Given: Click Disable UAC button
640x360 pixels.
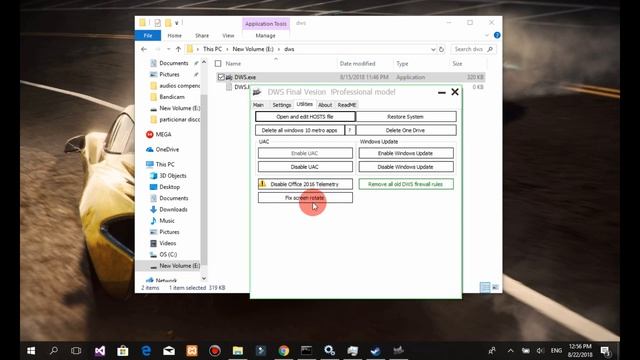Looking at the screenshot, I should [305, 167].
